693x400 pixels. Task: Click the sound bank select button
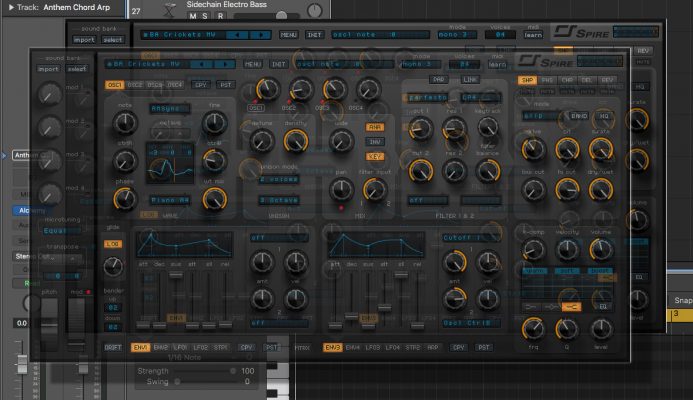click(75, 69)
